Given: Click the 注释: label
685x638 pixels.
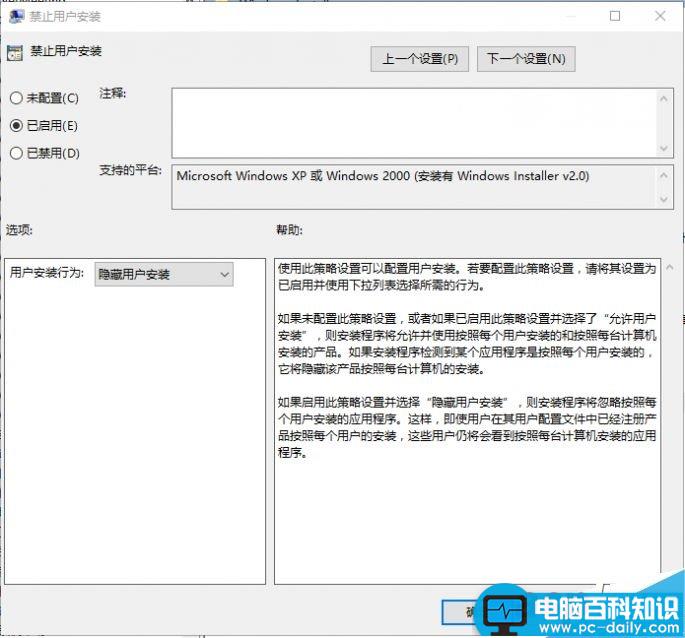Looking at the screenshot, I should tap(112, 94).
